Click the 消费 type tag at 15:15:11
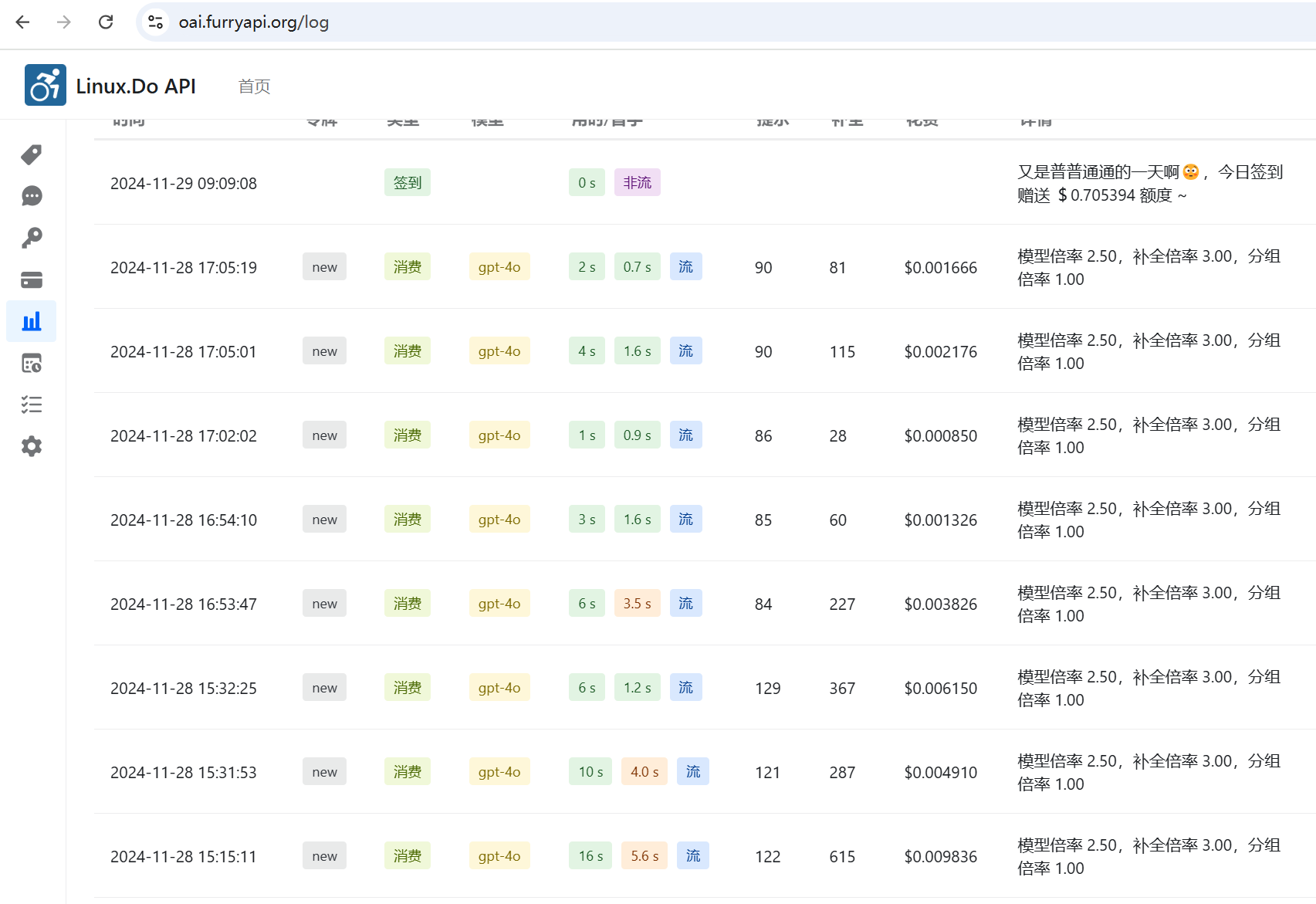Screen dimensions: 1316x904 pyautogui.click(x=408, y=856)
